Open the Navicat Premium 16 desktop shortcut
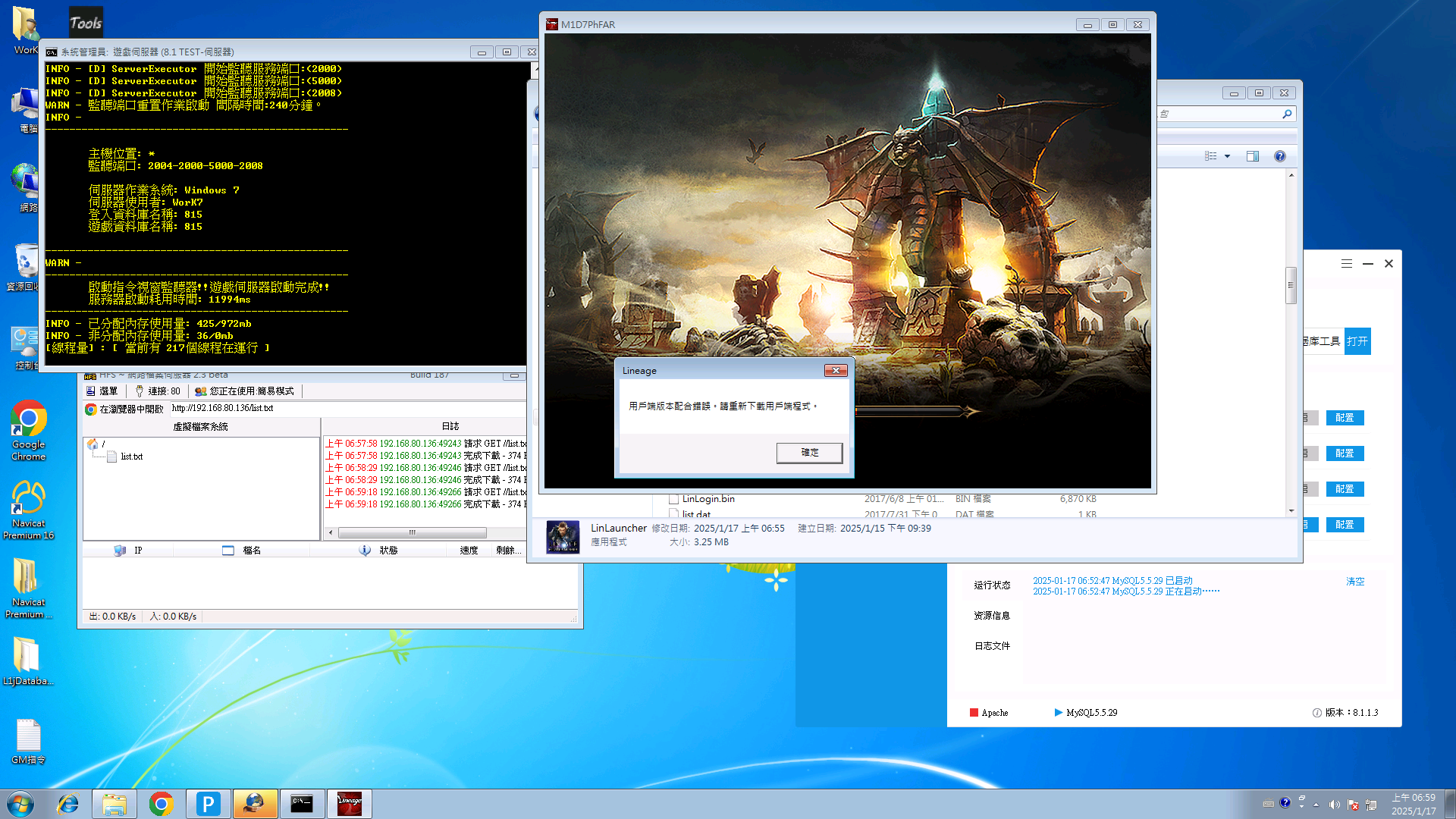Screen dimensions: 1456x819 pyautogui.click(x=28, y=510)
